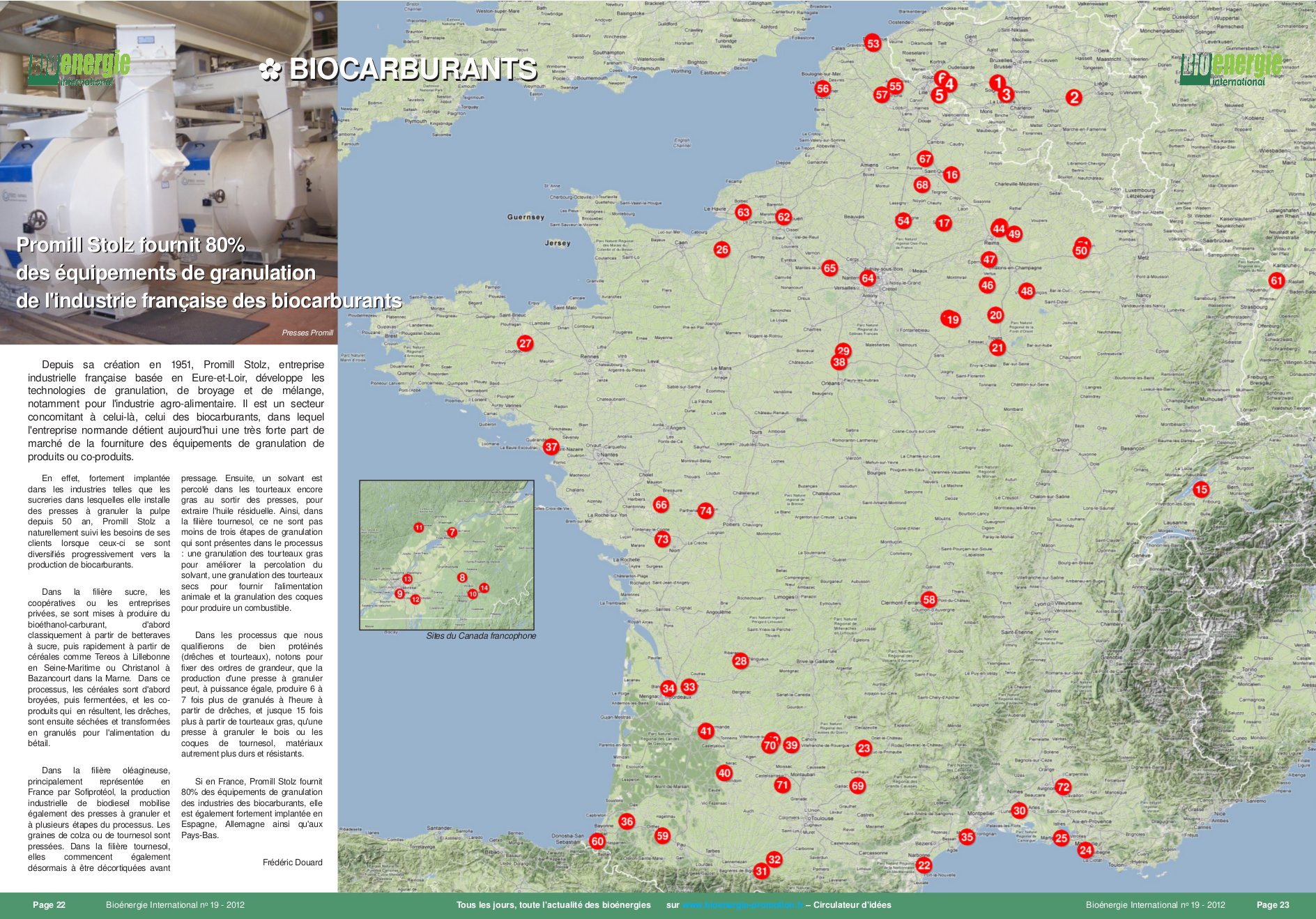
Task: Select map marker 58 near Clermont-Ferrand
Action: (928, 600)
